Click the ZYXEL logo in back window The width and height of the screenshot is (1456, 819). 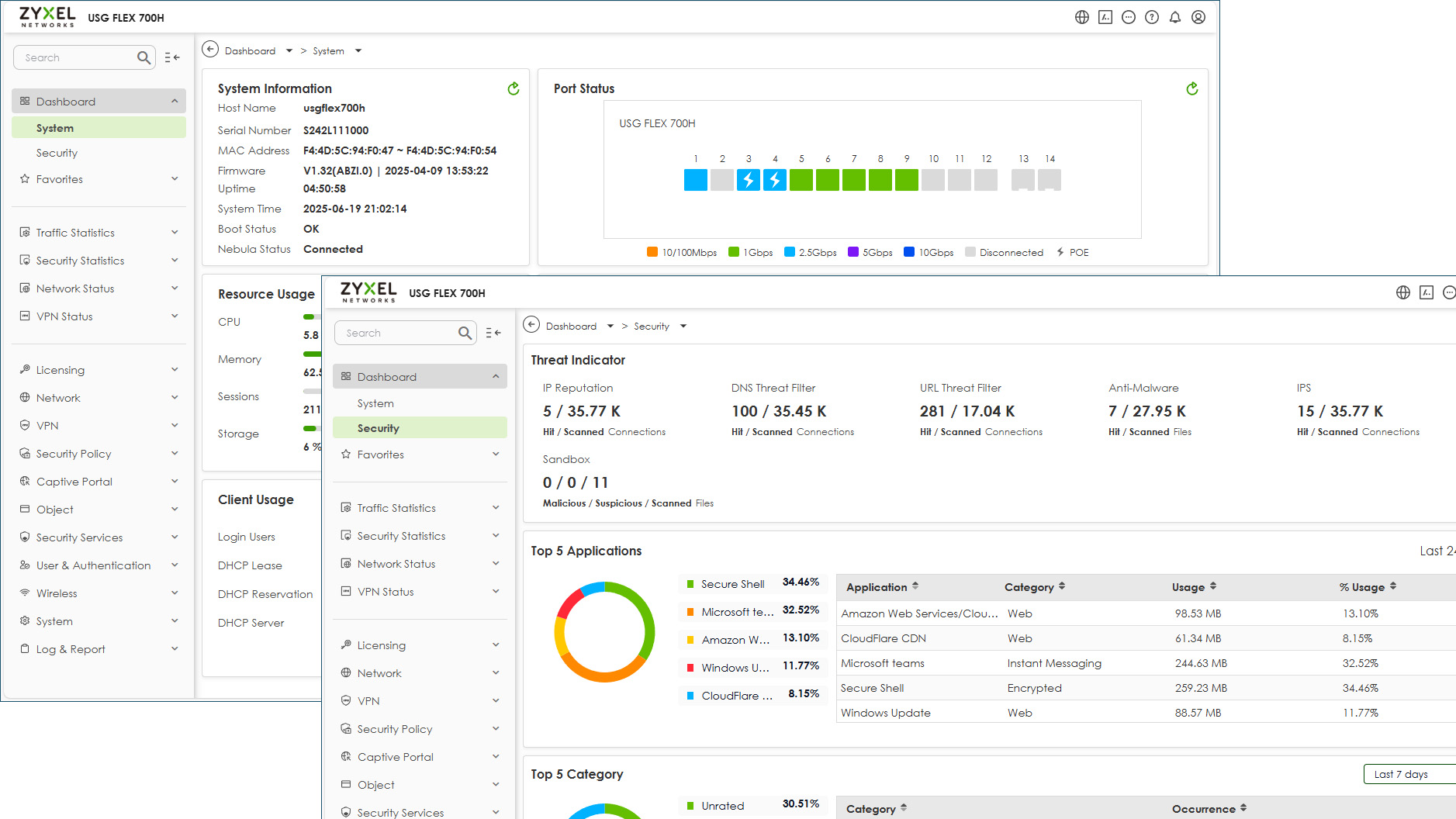tap(47, 16)
